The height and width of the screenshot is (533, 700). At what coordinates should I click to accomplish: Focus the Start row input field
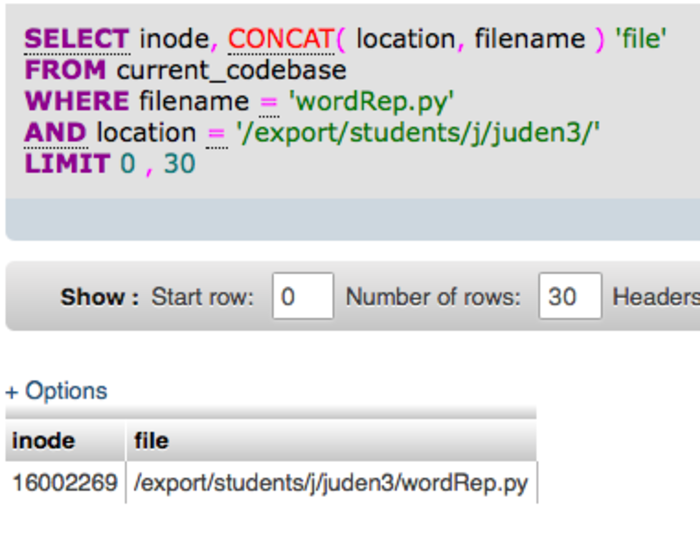(x=302, y=297)
